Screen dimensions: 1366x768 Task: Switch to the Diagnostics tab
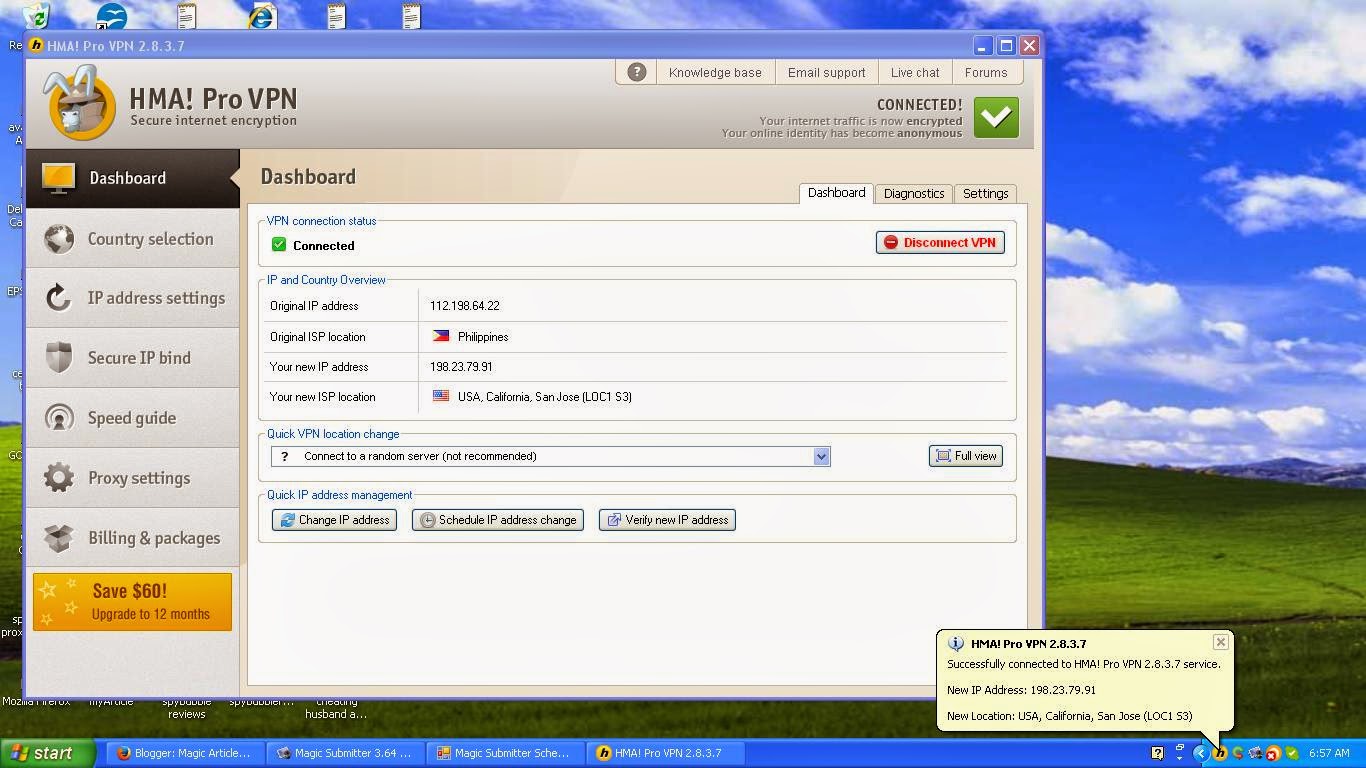tap(914, 193)
